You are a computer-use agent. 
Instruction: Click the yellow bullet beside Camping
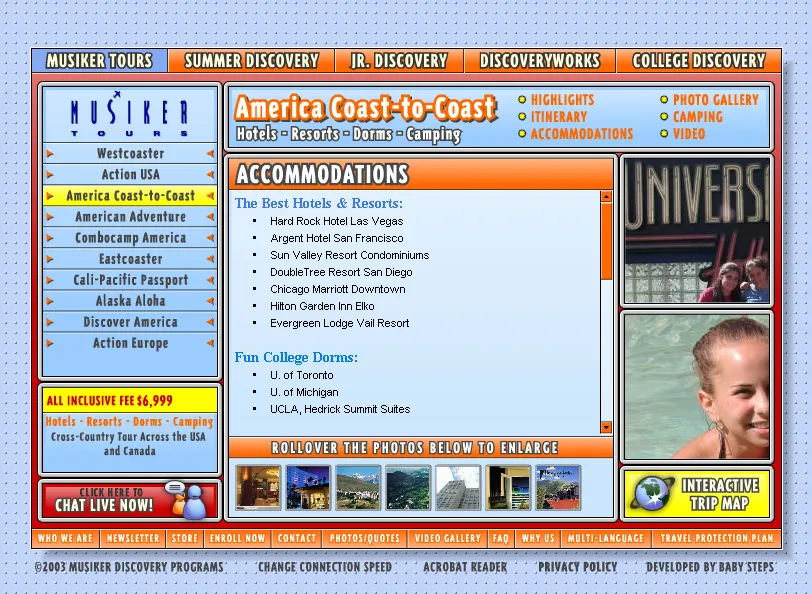coord(664,117)
